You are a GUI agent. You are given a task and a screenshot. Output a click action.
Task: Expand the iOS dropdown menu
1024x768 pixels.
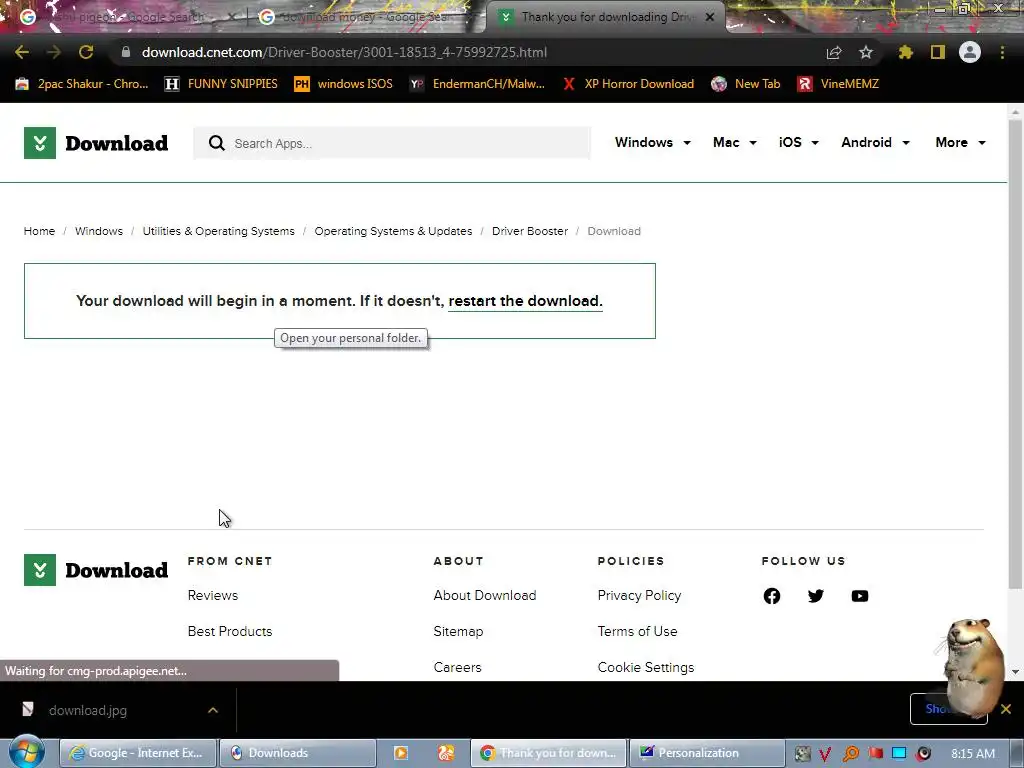(799, 142)
